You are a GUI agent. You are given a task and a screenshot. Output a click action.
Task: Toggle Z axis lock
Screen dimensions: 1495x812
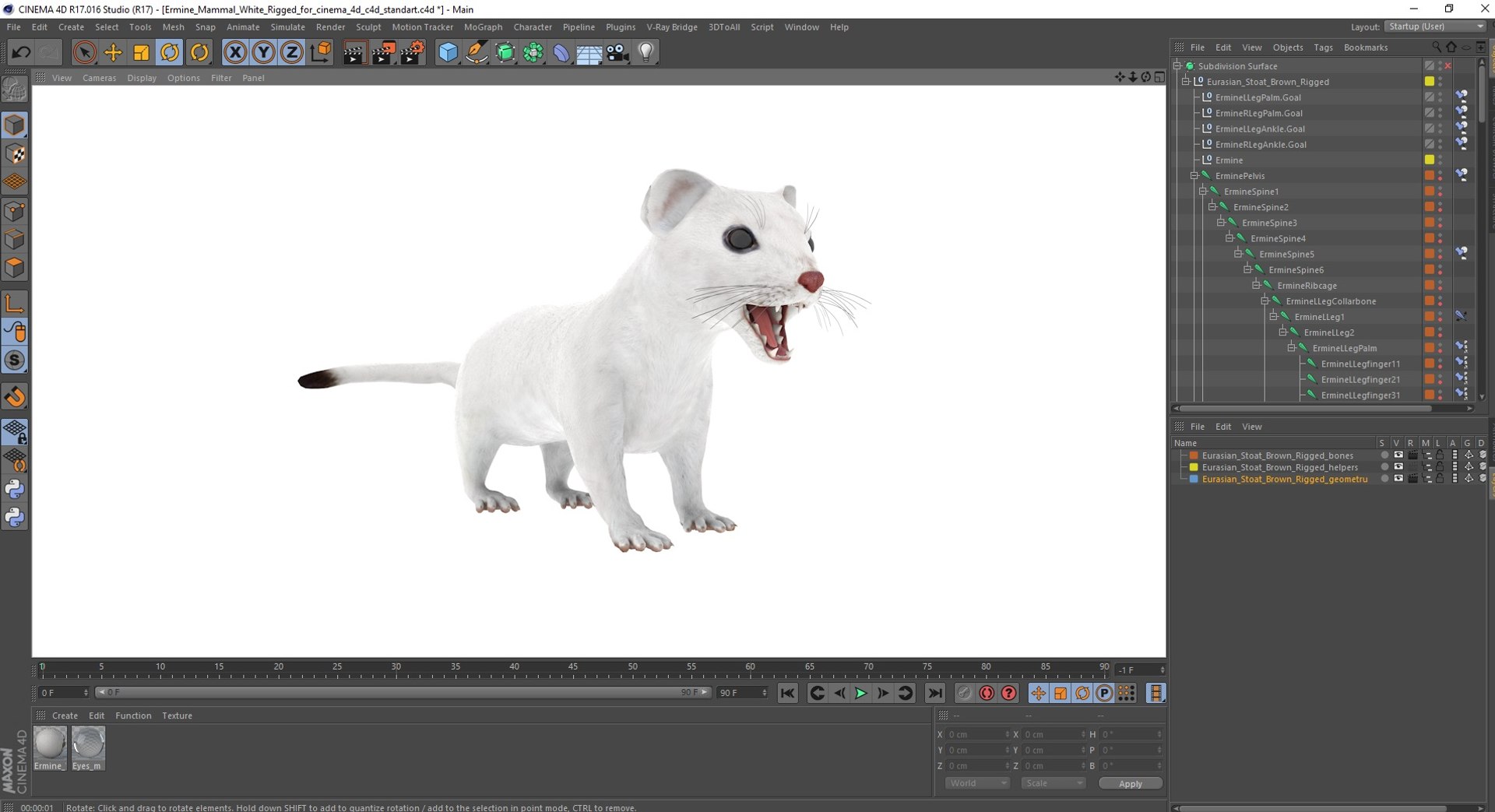pyautogui.click(x=291, y=52)
